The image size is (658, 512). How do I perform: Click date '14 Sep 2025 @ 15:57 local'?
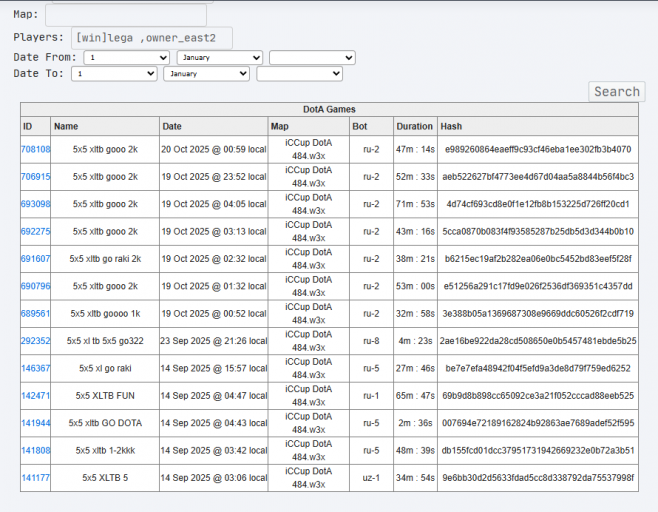[x=214, y=368]
